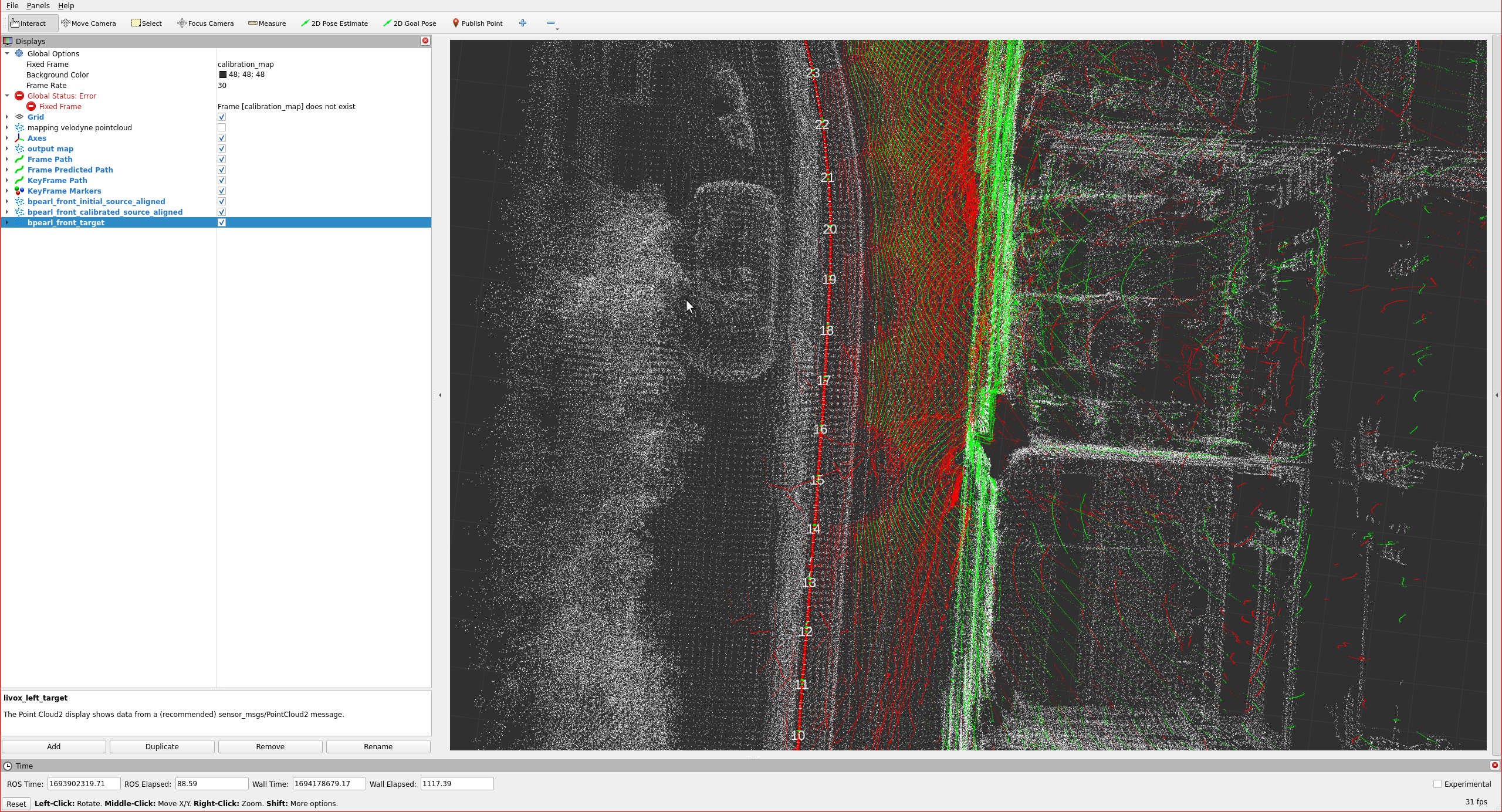Activate the Publish Point tool
Screen dimensions: 1502x812
click(478, 23)
